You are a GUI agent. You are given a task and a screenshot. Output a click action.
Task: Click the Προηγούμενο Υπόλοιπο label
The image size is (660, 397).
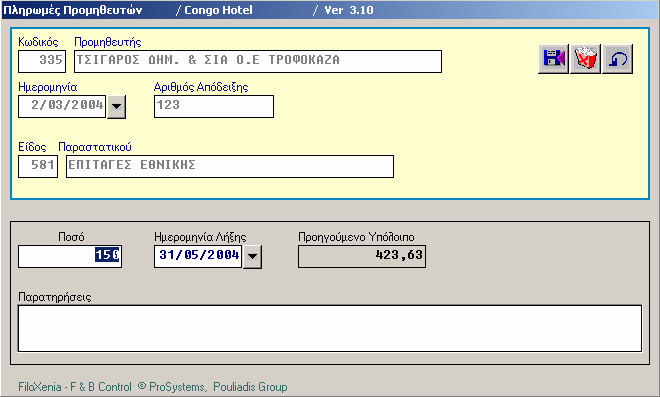pyautogui.click(x=356, y=237)
